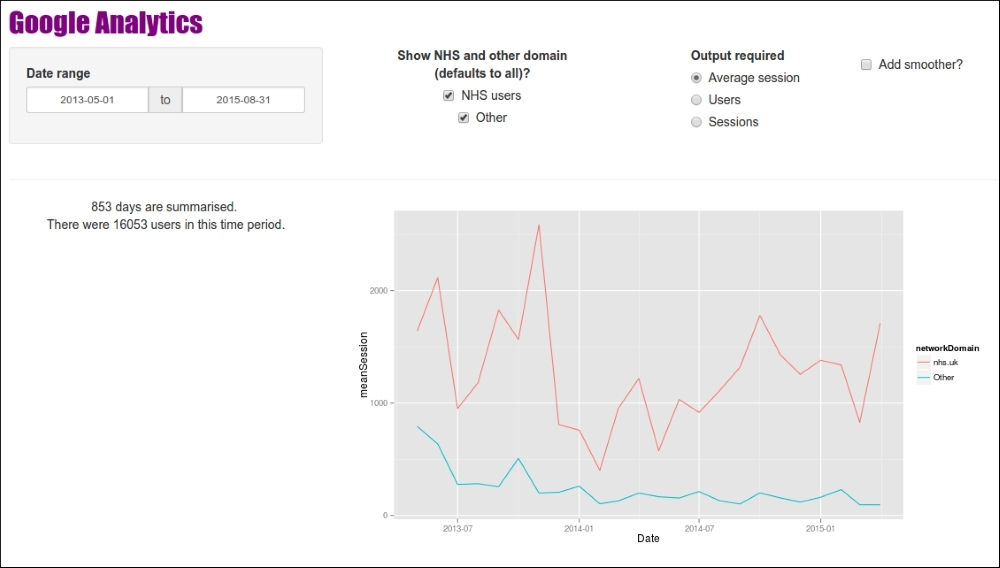Click the networkDomain legend title
1000x568 pixels.
click(947, 348)
